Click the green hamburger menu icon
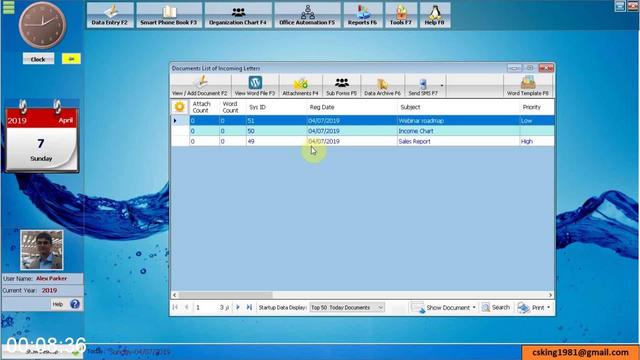The width and height of the screenshot is (640, 360). pos(9,7)
